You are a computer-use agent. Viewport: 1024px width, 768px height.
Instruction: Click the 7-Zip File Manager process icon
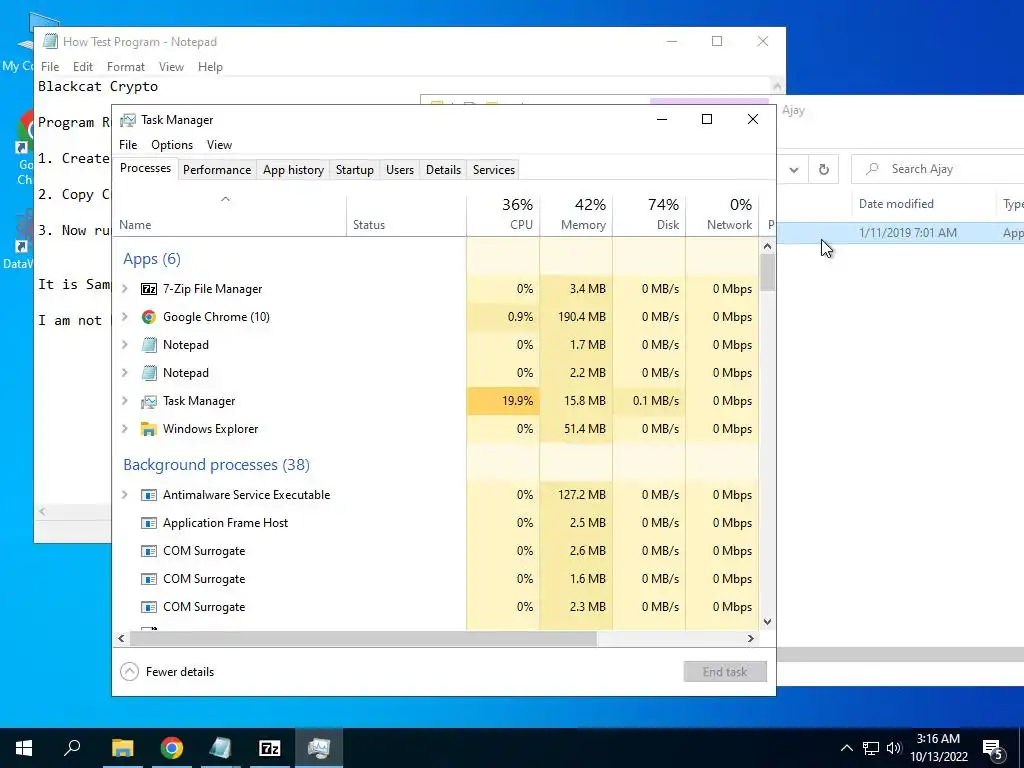coord(149,289)
